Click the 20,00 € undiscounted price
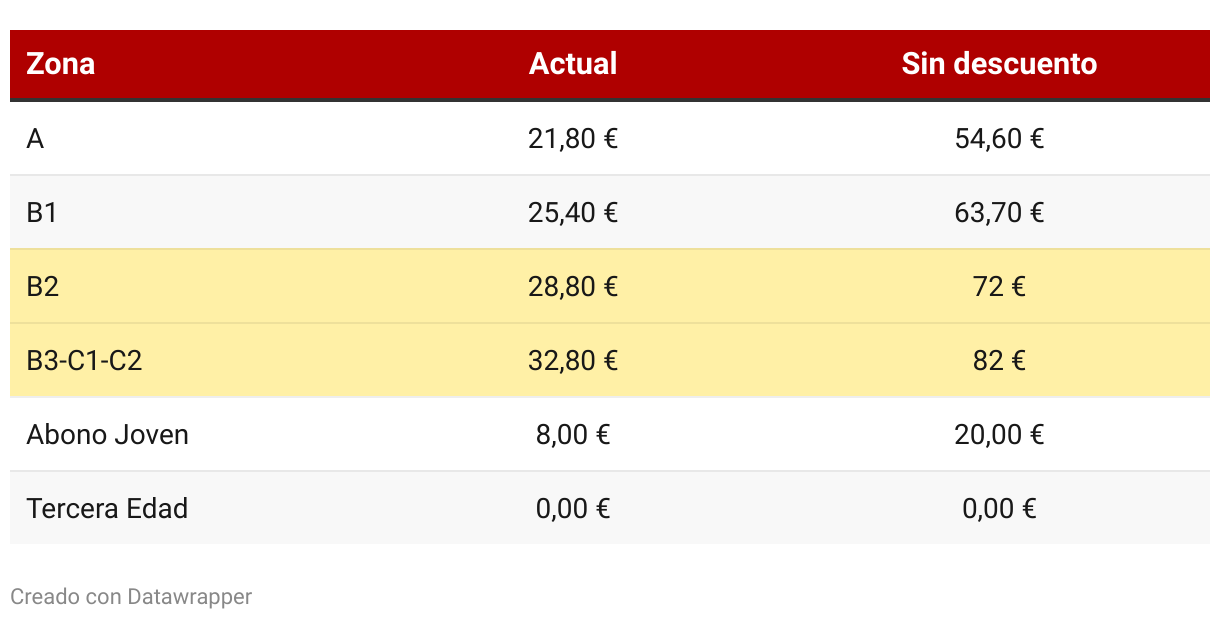The width and height of the screenshot is (1220, 620). tap(999, 435)
